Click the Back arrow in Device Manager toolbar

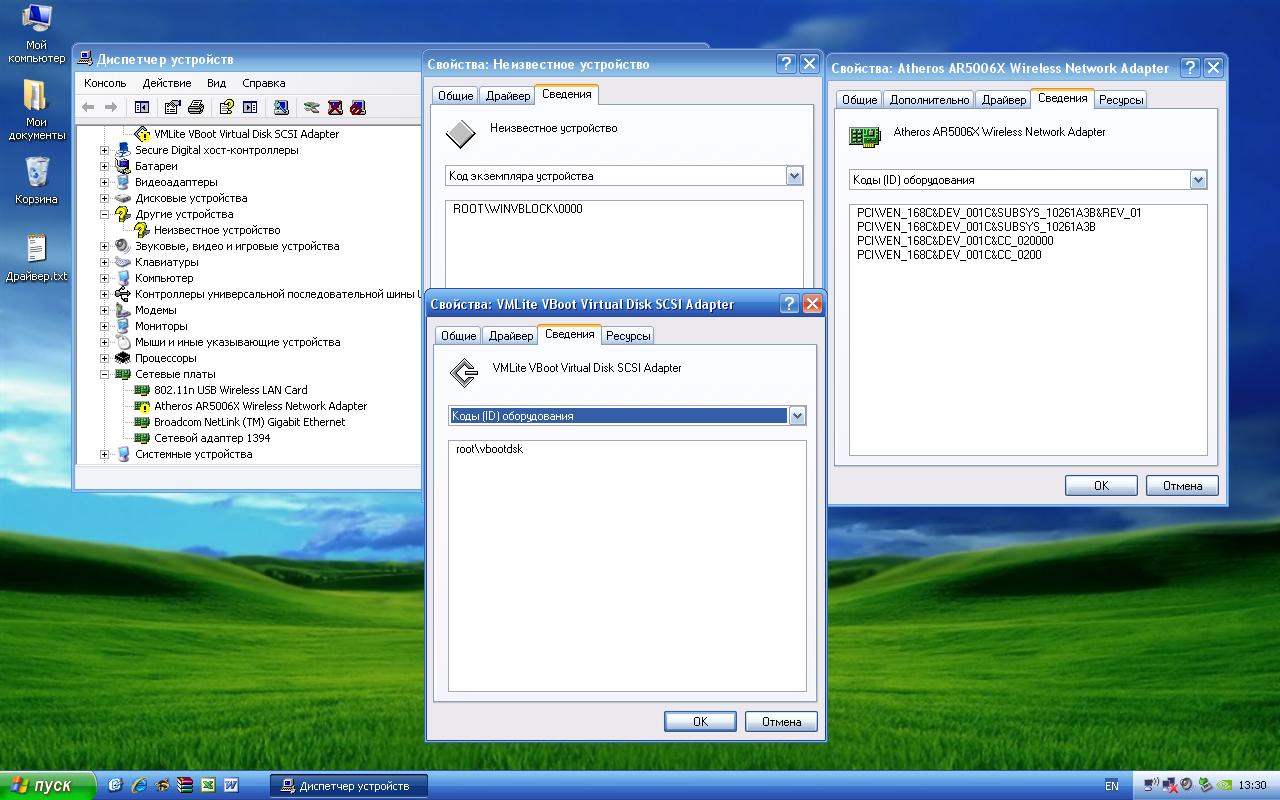[x=88, y=107]
